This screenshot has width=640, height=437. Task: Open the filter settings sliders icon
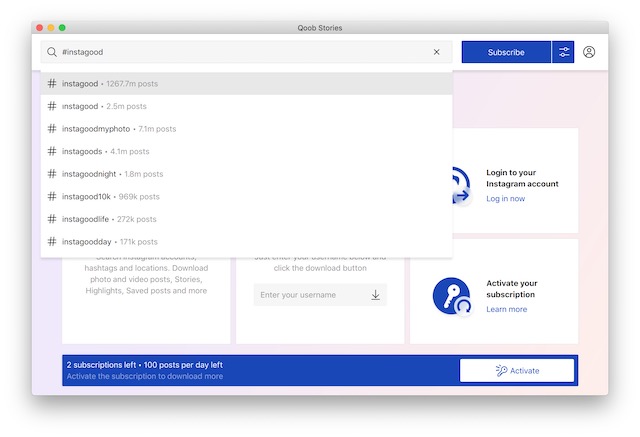click(x=563, y=52)
